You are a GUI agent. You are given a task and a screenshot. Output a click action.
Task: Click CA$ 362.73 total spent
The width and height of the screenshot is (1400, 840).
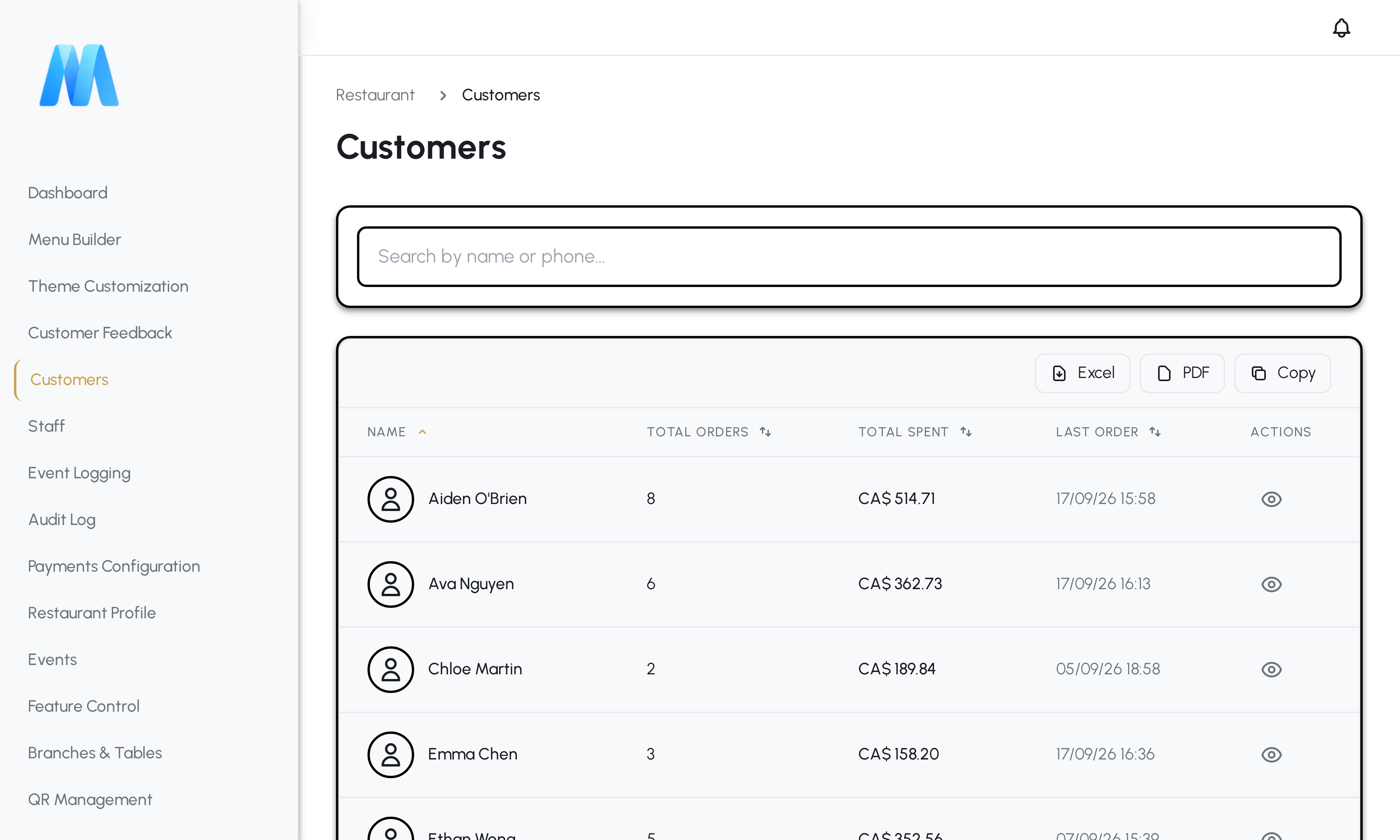(900, 584)
